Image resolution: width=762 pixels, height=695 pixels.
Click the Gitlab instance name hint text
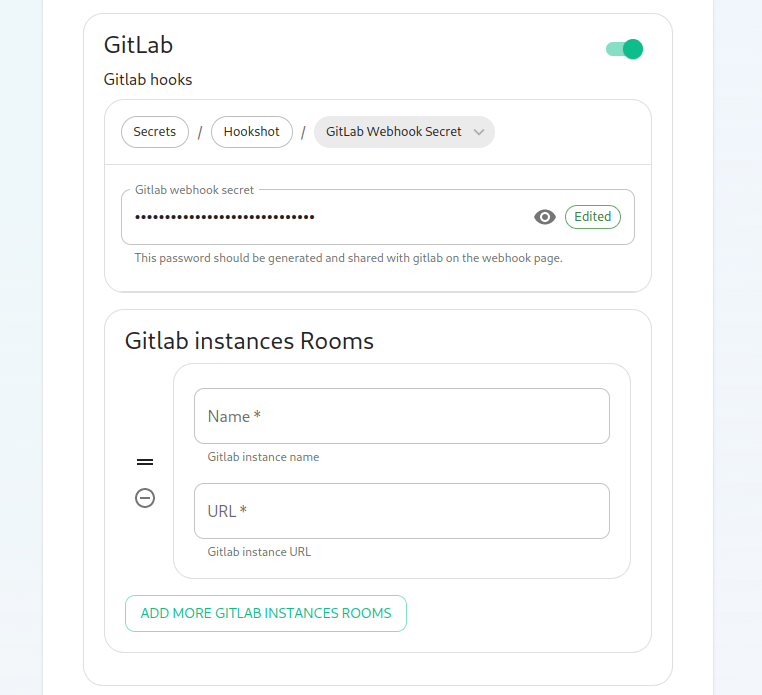263,457
